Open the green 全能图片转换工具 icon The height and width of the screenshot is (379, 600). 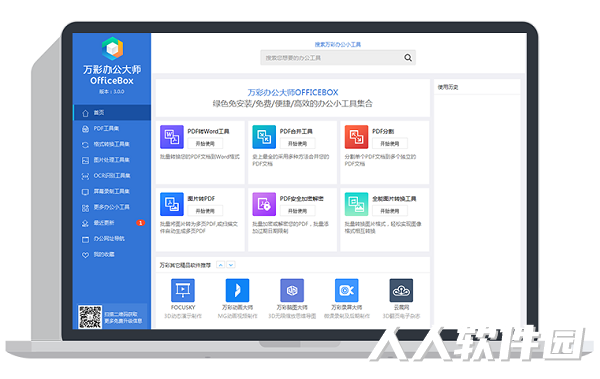[356, 204]
